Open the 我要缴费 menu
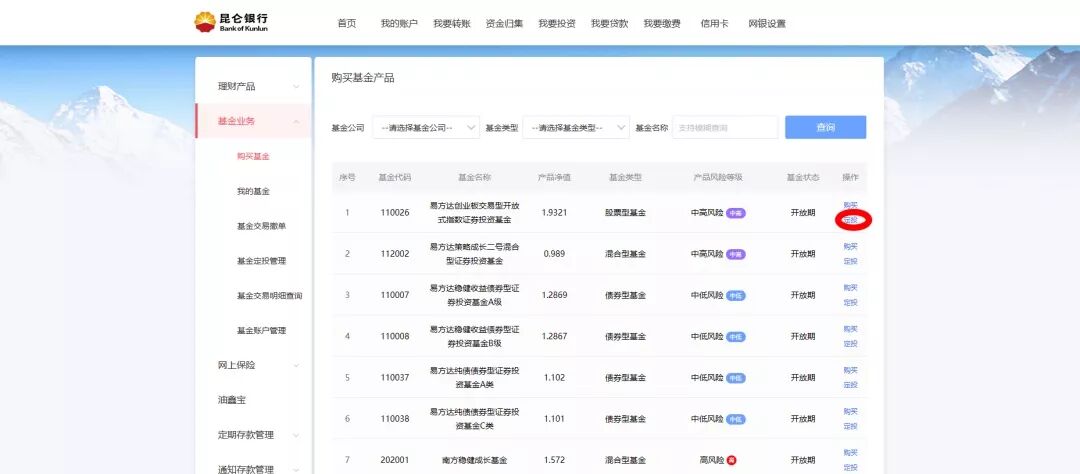 662,23
